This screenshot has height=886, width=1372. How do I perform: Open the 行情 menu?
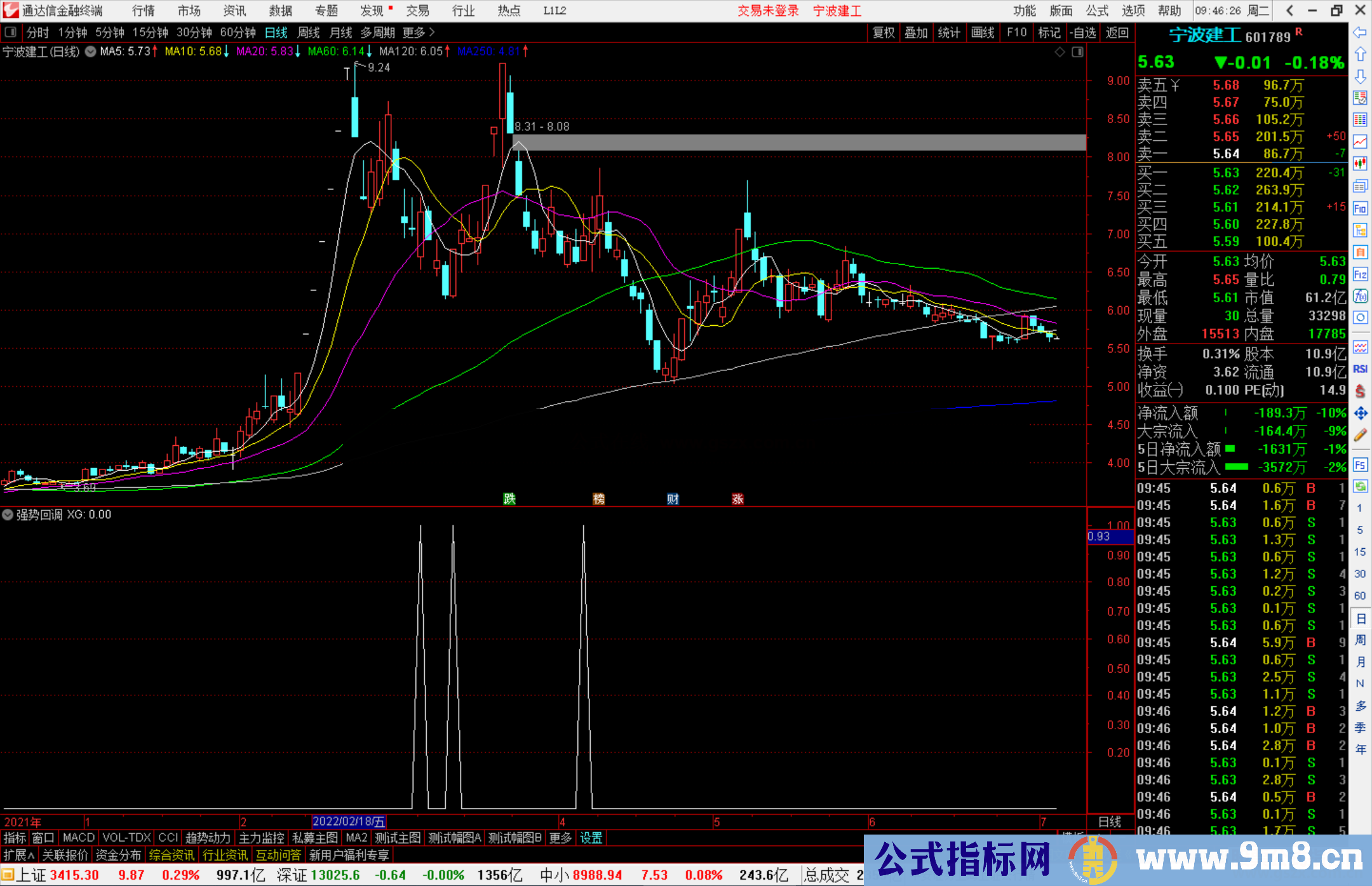(x=144, y=11)
